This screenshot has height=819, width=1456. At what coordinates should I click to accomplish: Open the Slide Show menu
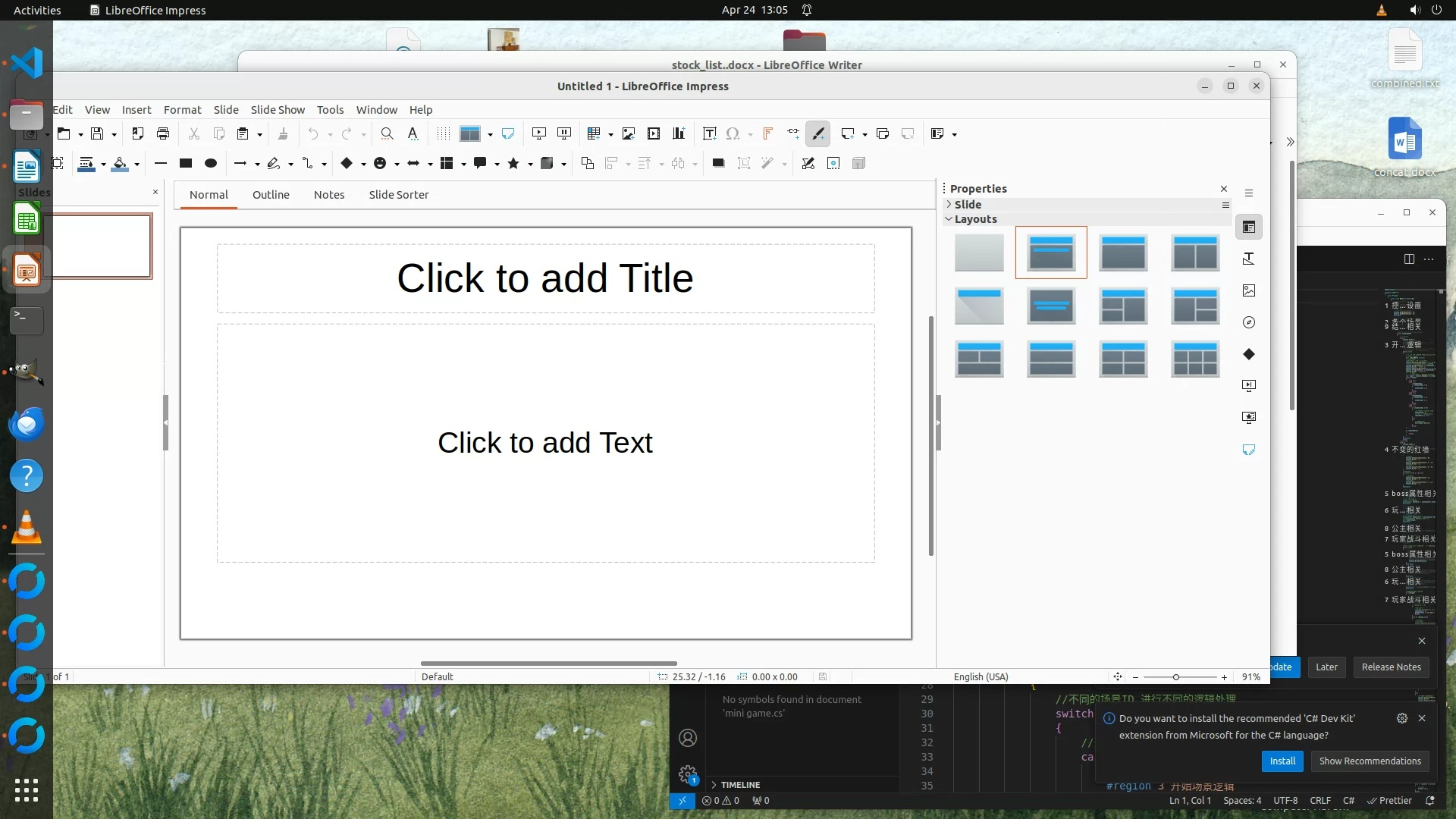[278, 110]
